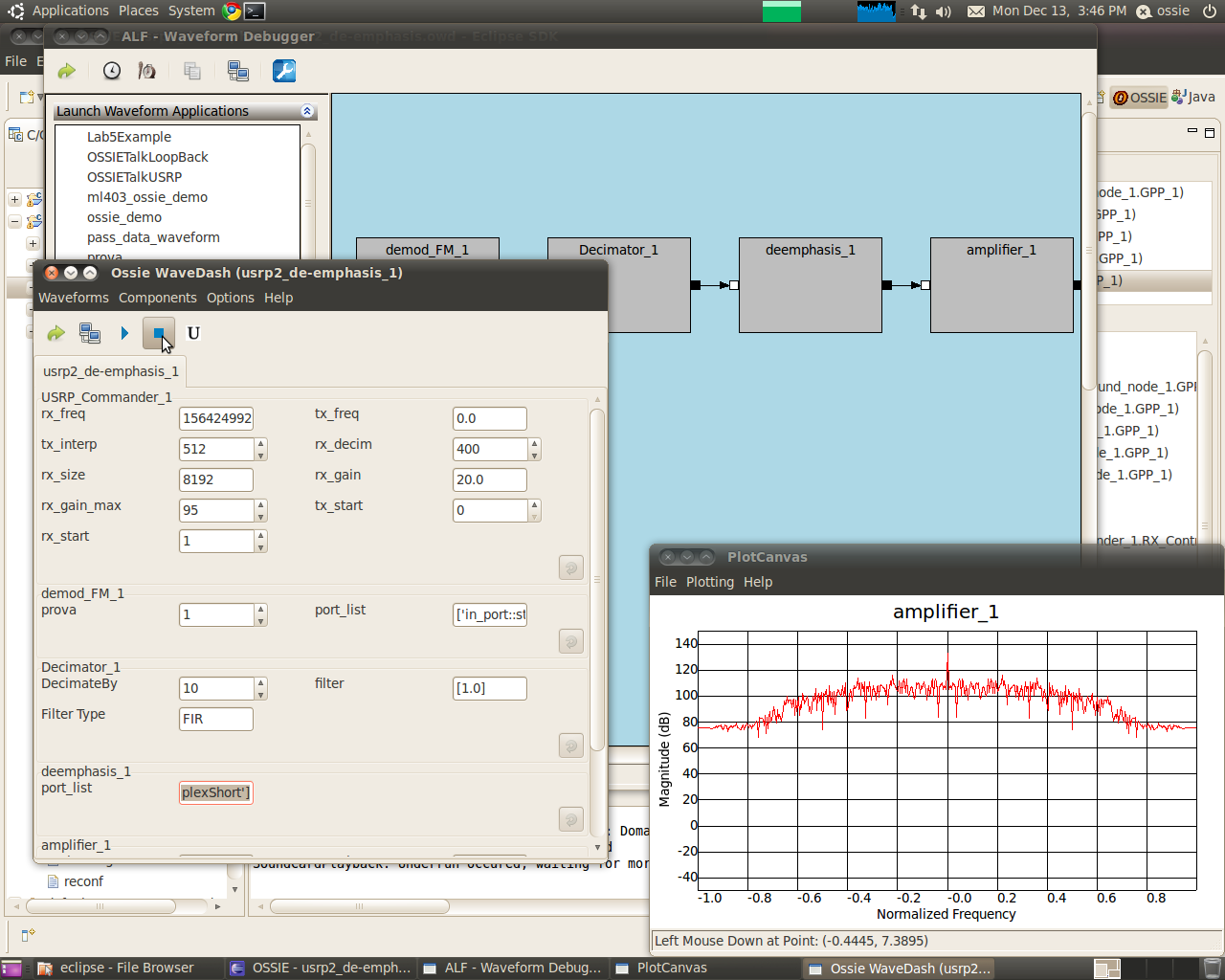The width and height of the screenshot is (1225, 980).
Task: Open the Options menu in WaveDash
Action: pos(231,298)
